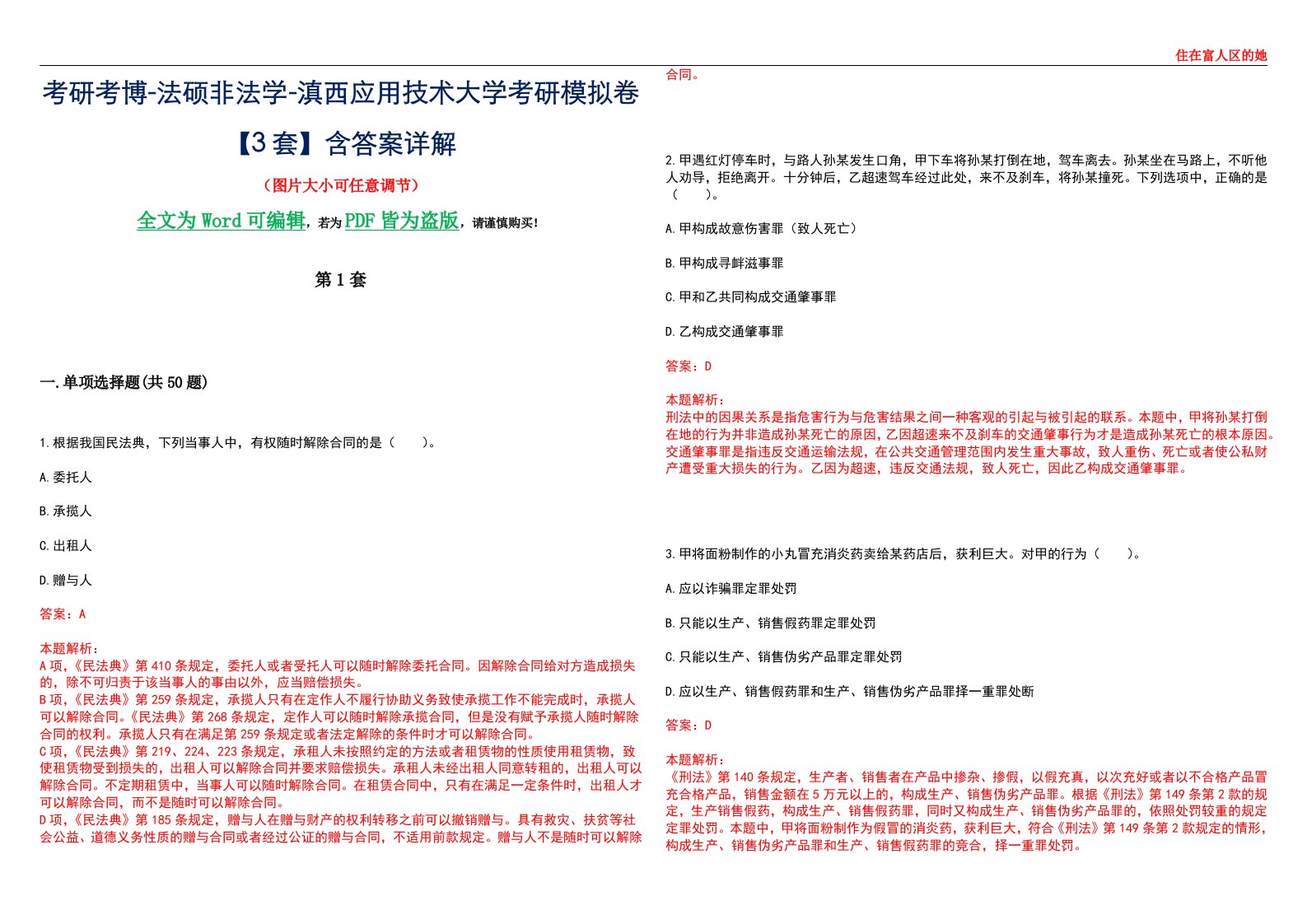
Task: Select option C.出租人
Action: point(66,546)
